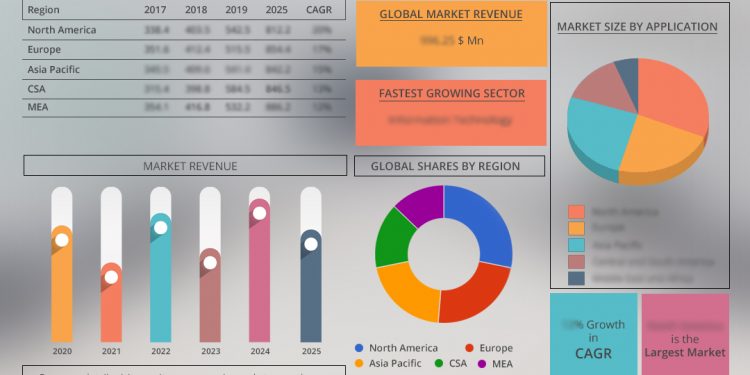Select the "2018" table column header
This screenshot has width=750, height=375.
pyautogui.click(x=197, y=10)
